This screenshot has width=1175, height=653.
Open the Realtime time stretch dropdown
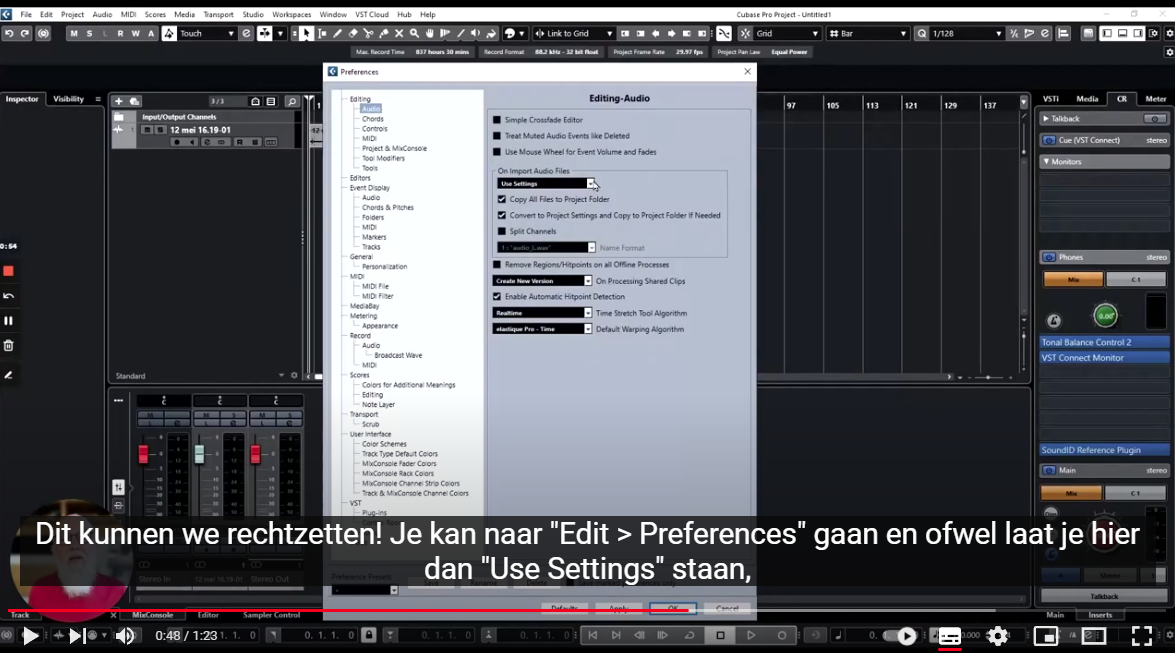pyautogui.click(x=542, y=313)
